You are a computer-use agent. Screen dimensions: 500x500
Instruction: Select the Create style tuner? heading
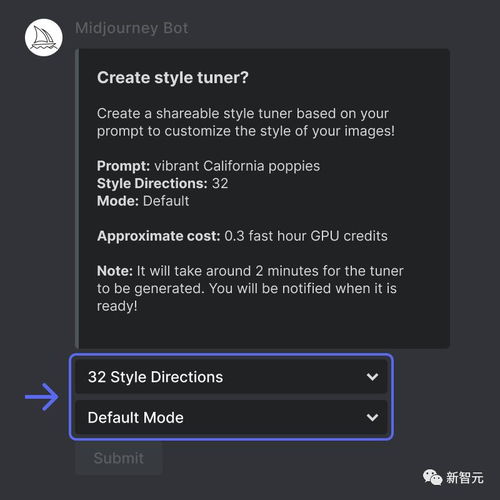[x=173, y=78]
